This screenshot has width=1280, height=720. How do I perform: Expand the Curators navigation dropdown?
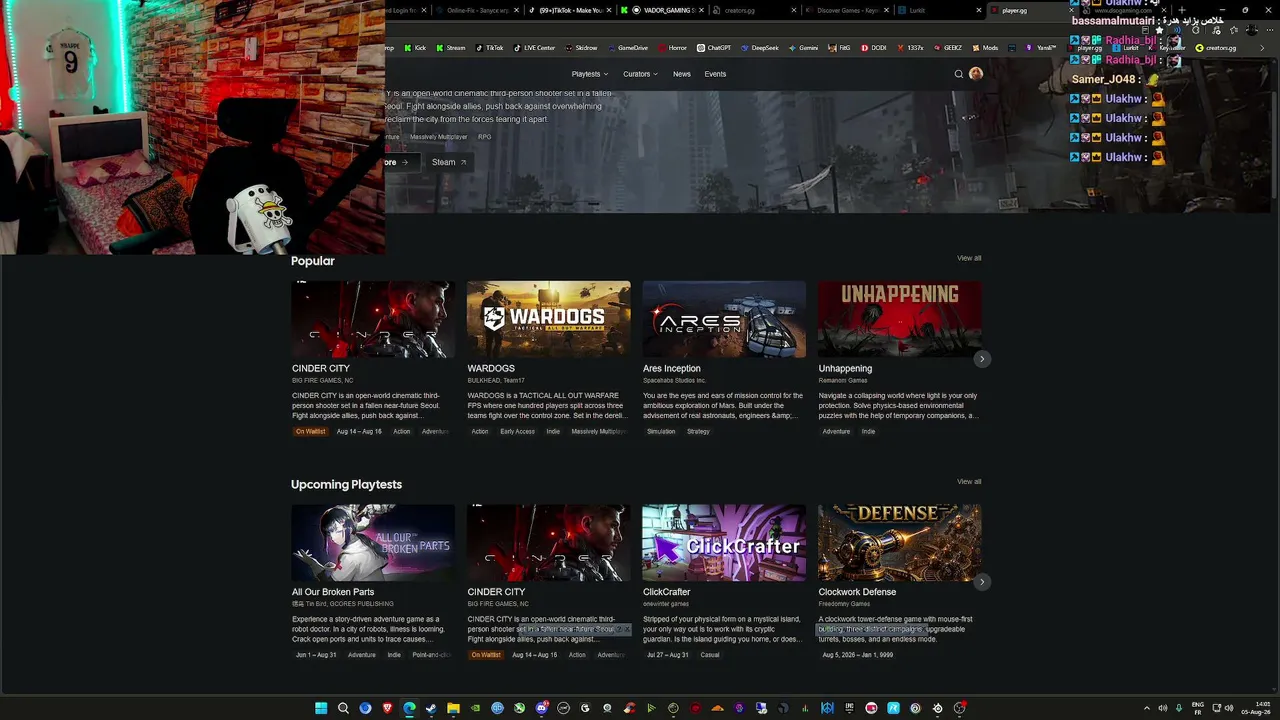tap(640, 74)
